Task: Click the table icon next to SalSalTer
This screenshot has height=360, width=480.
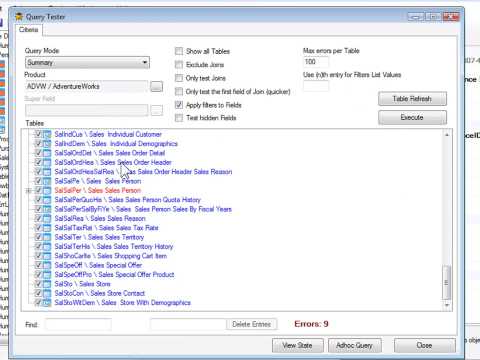Action: point(48,237)
